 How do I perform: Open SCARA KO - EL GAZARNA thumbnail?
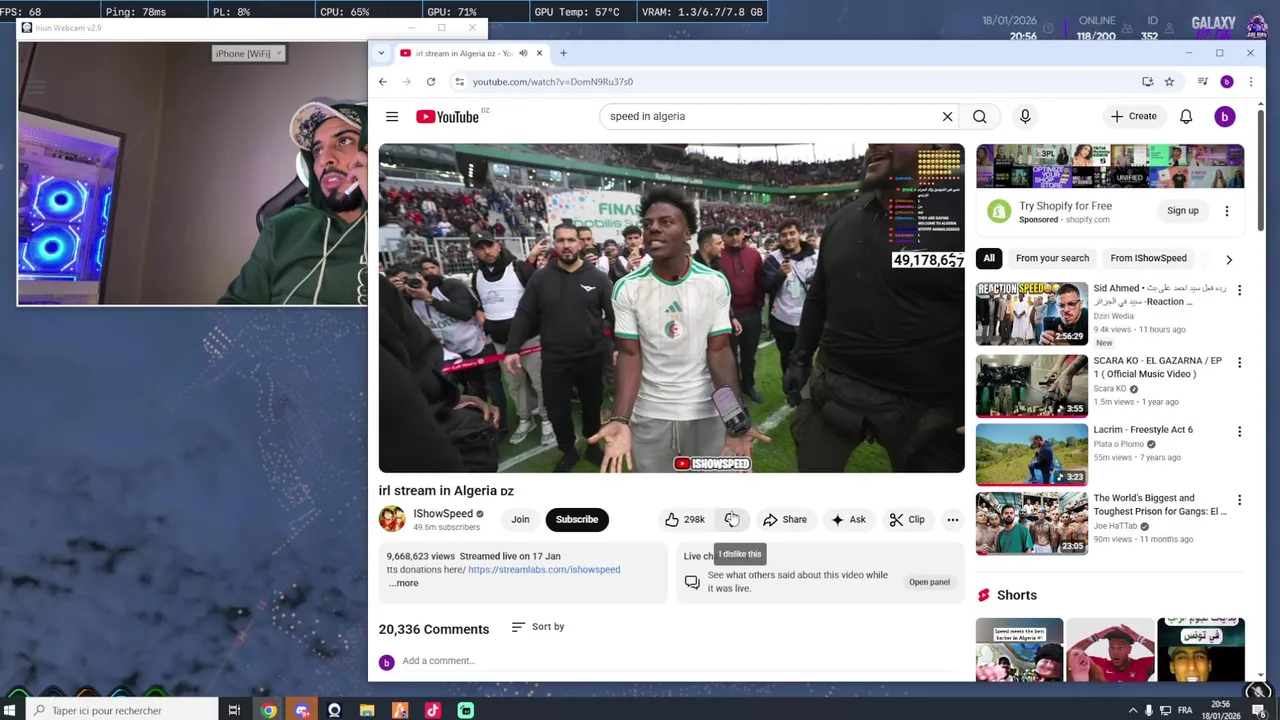click(x=1032, y=386)
